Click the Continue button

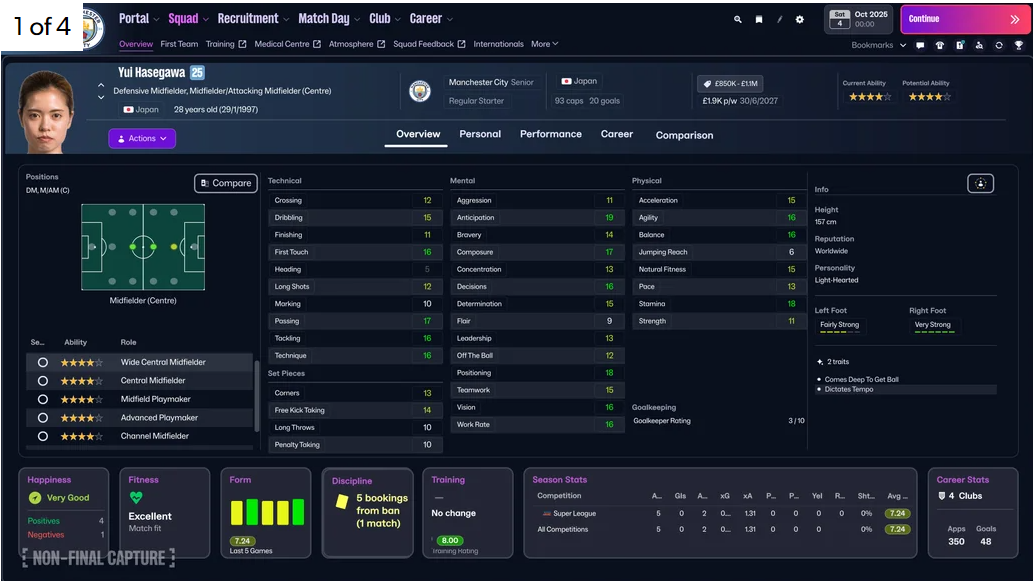pyautogui.click(x=963, y=19)
